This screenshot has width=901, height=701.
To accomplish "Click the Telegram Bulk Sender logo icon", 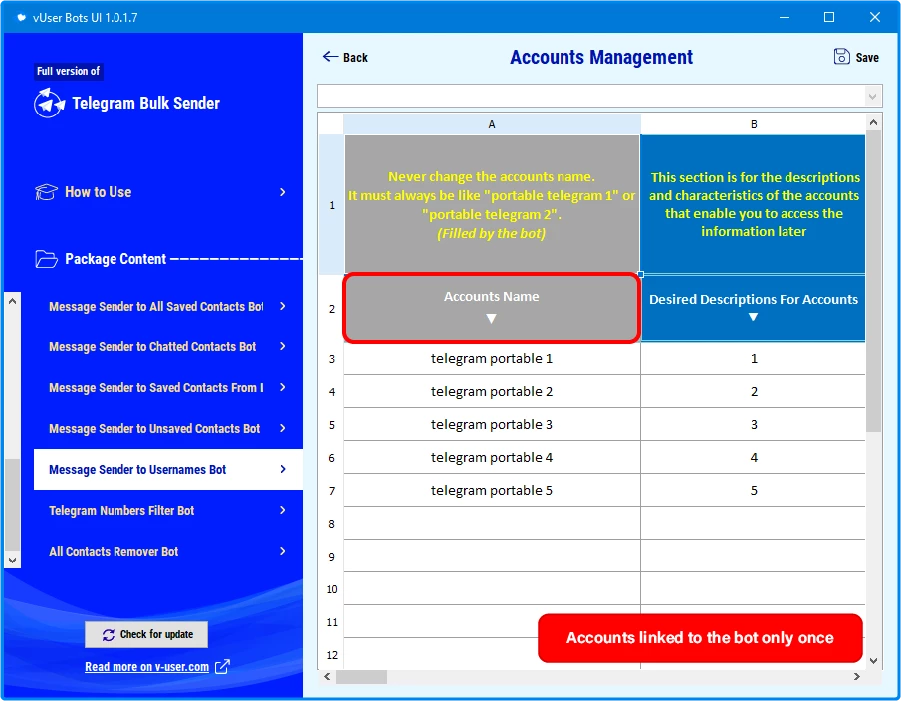I will (49, 103).
